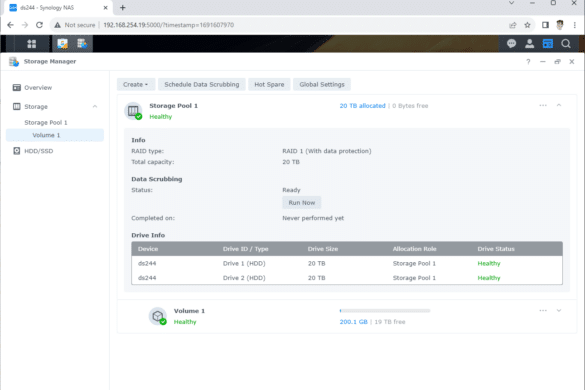Click the Volume 1 cube icon

[x=158, y=316]
